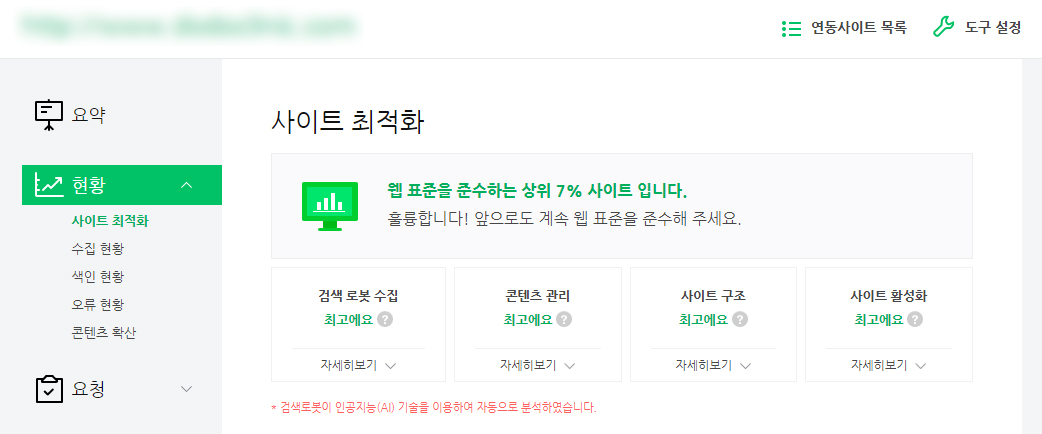Expand 자세히보기 under 사이트 구조

tap(713, 365)
